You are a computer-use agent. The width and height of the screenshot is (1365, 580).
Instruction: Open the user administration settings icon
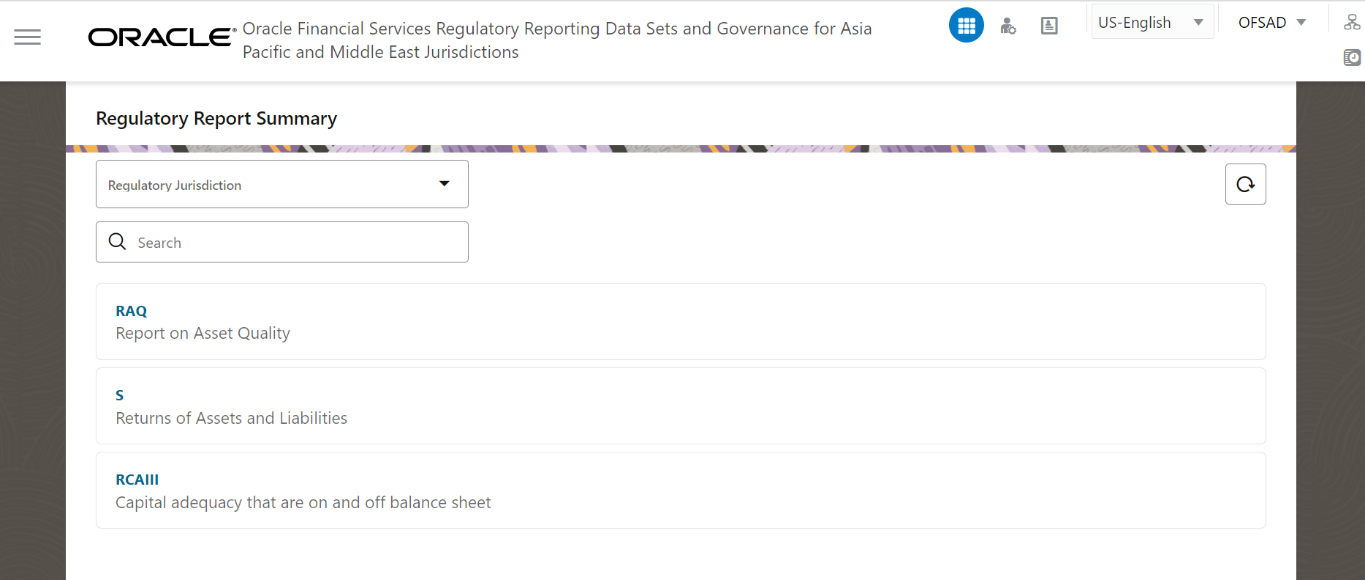[1008, 26]
